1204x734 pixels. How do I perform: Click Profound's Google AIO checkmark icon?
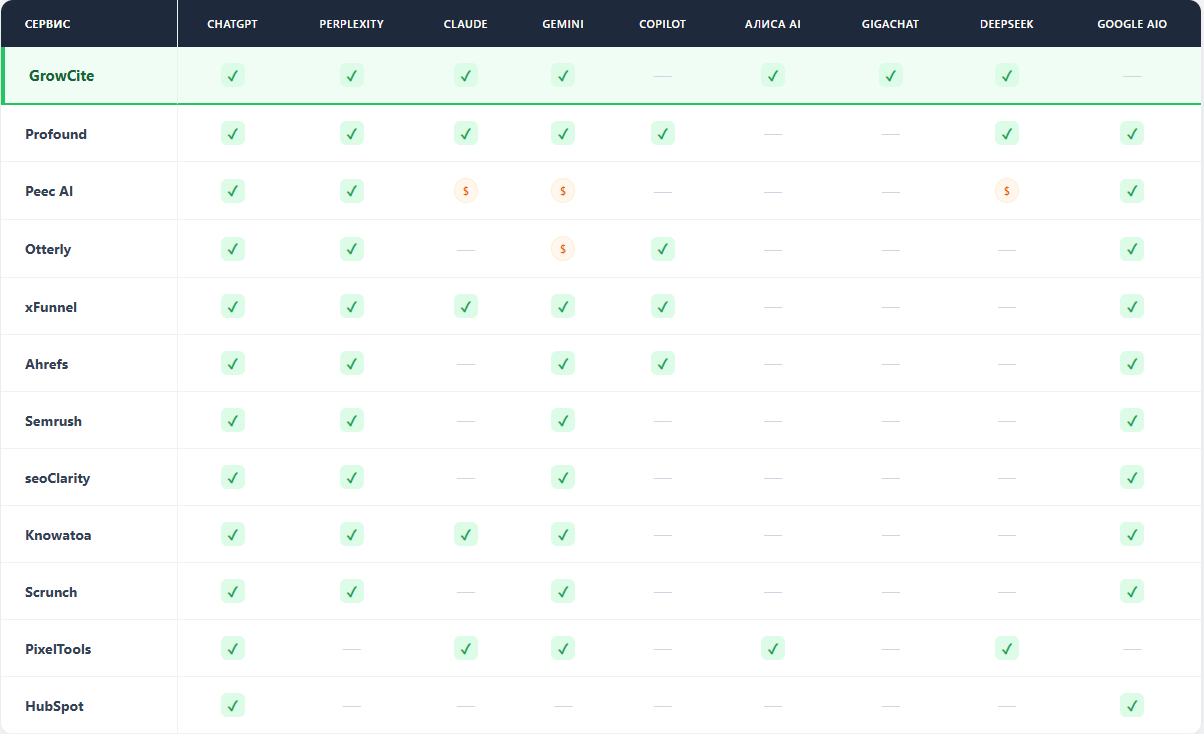(x=1132, y=133)
